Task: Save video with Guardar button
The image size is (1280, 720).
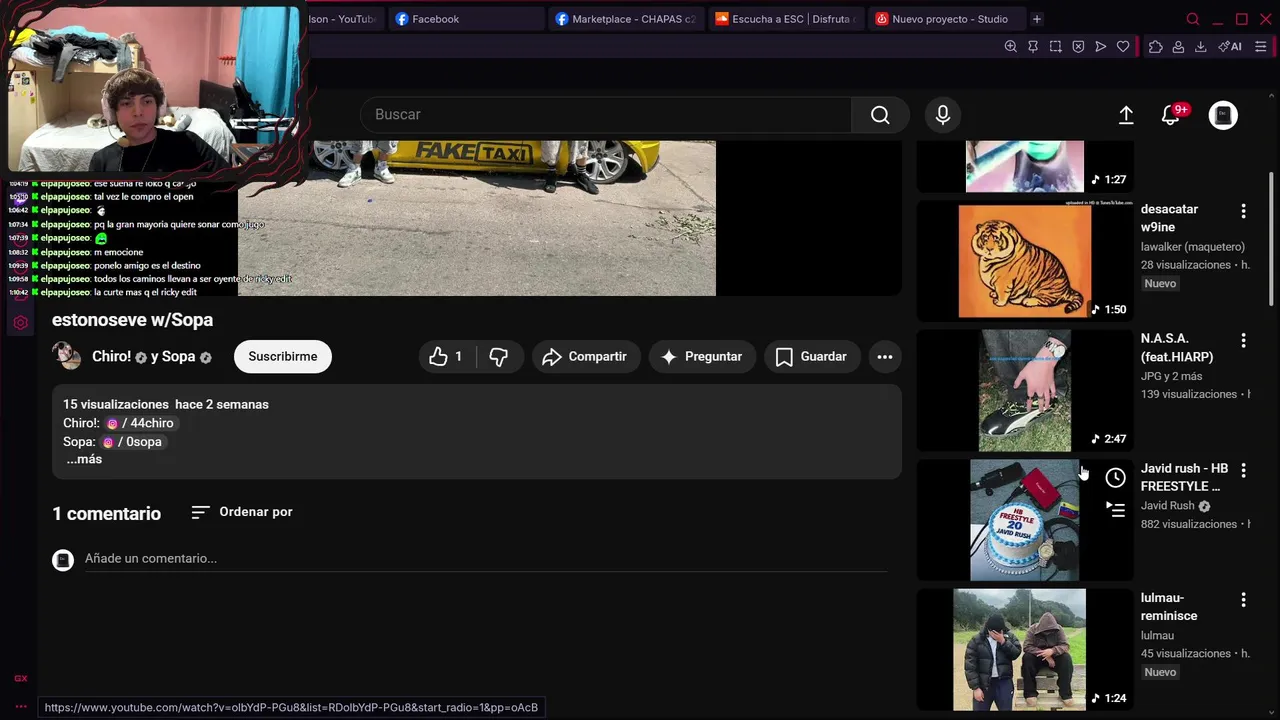Action: point(811,357)
